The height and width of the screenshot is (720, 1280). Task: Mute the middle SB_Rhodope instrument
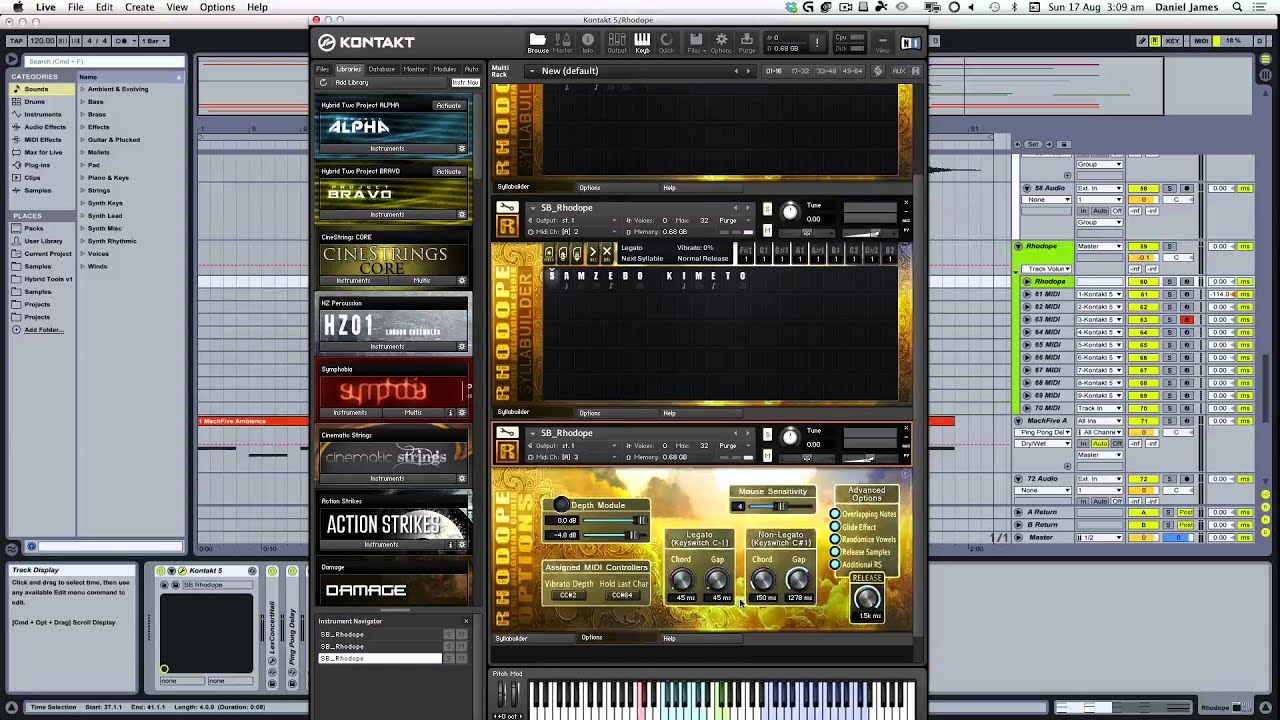(767, 231)
